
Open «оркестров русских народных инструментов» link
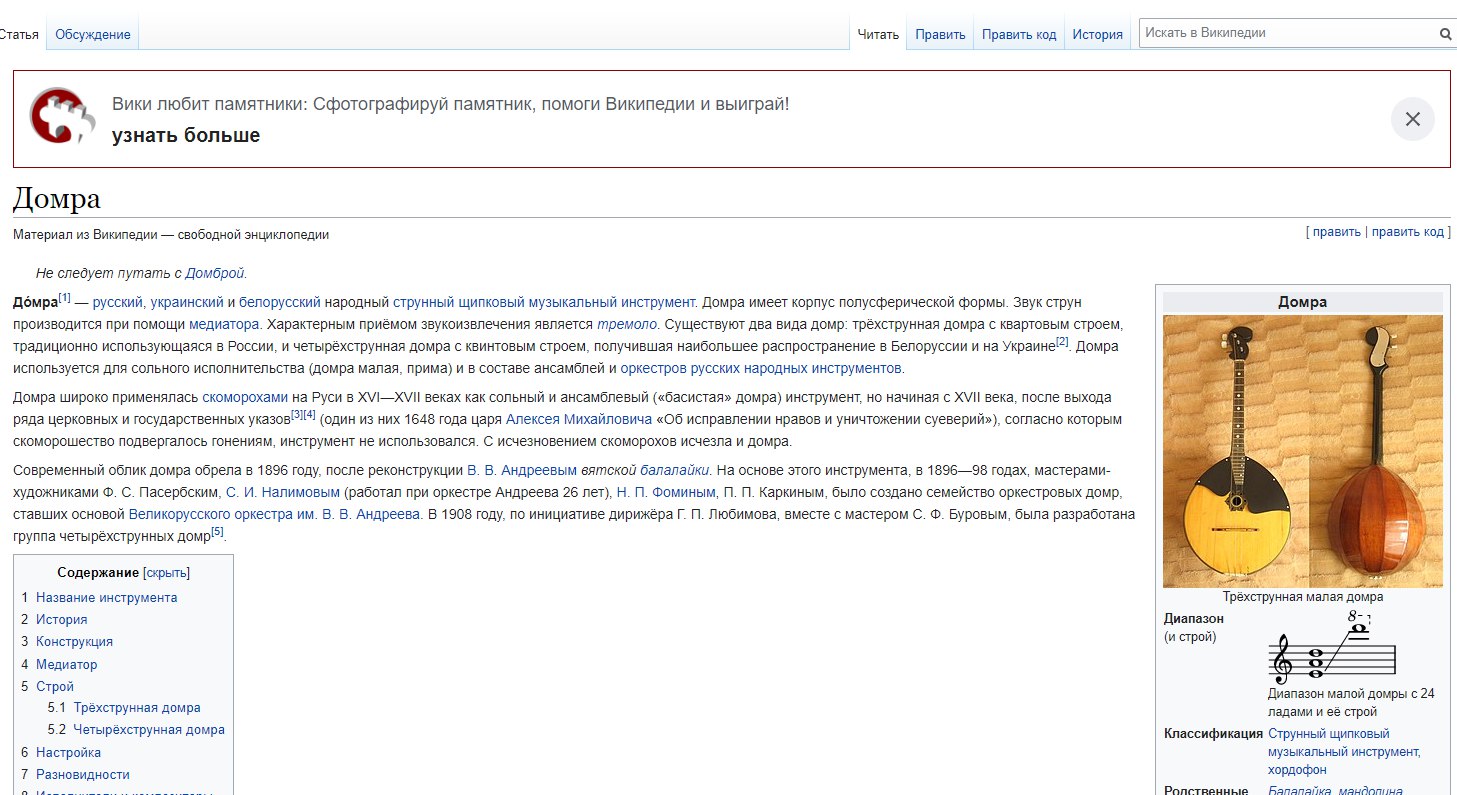(x=761, y=368)
